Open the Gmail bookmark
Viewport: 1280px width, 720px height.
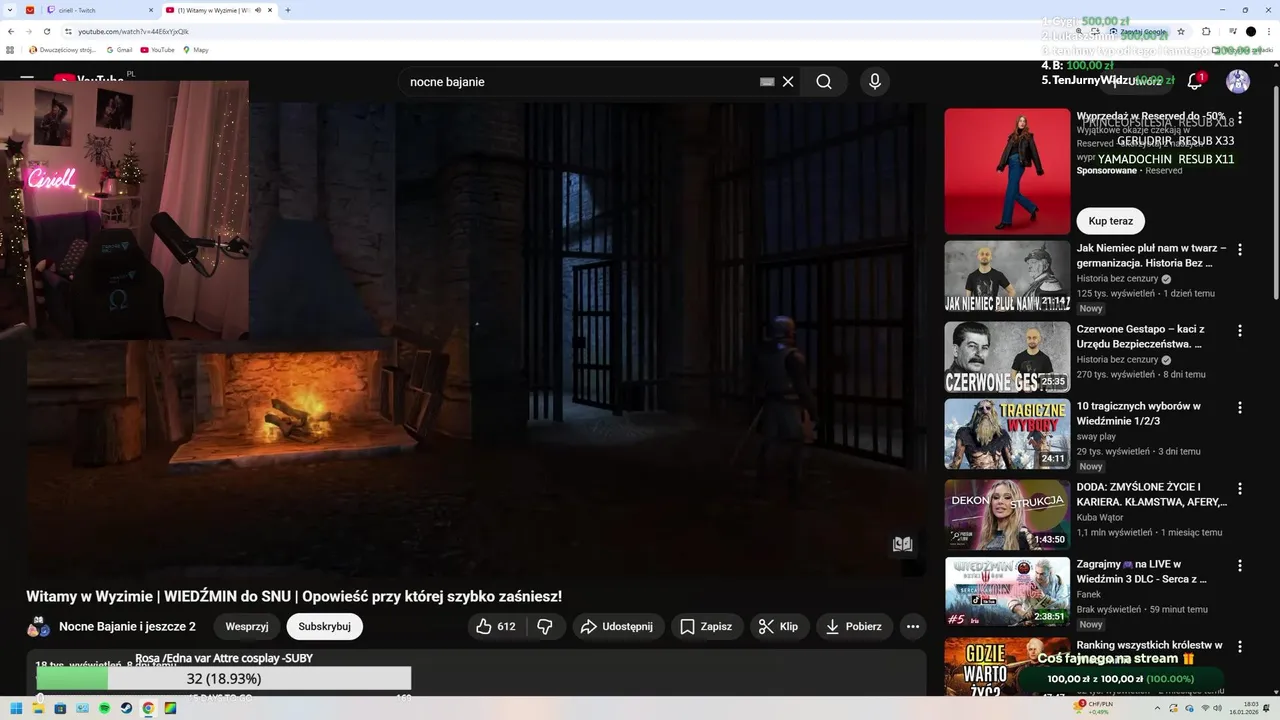coord(118,49)
